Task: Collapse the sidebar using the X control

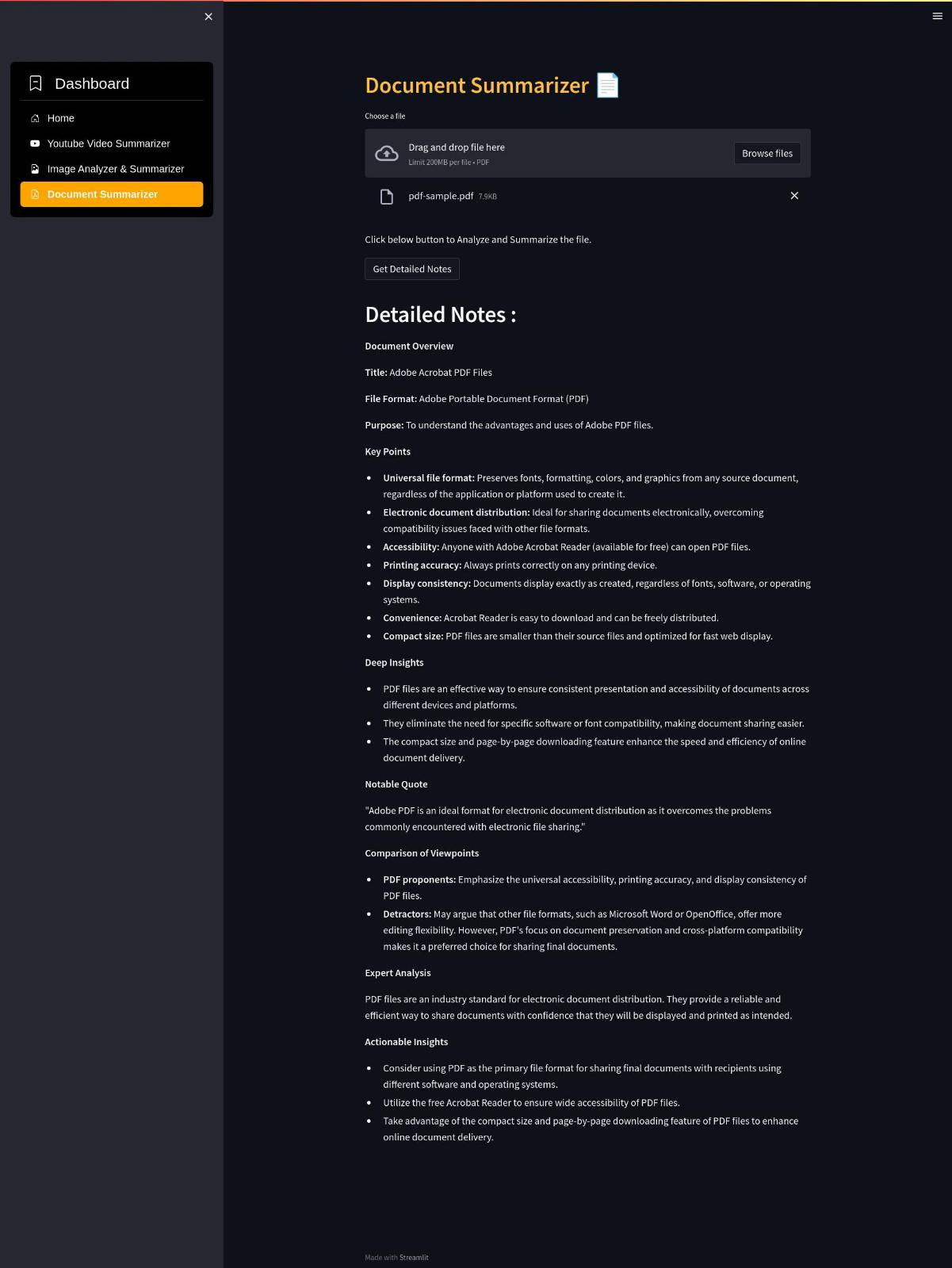Action: pyautogui.click(x=208, y=16)
